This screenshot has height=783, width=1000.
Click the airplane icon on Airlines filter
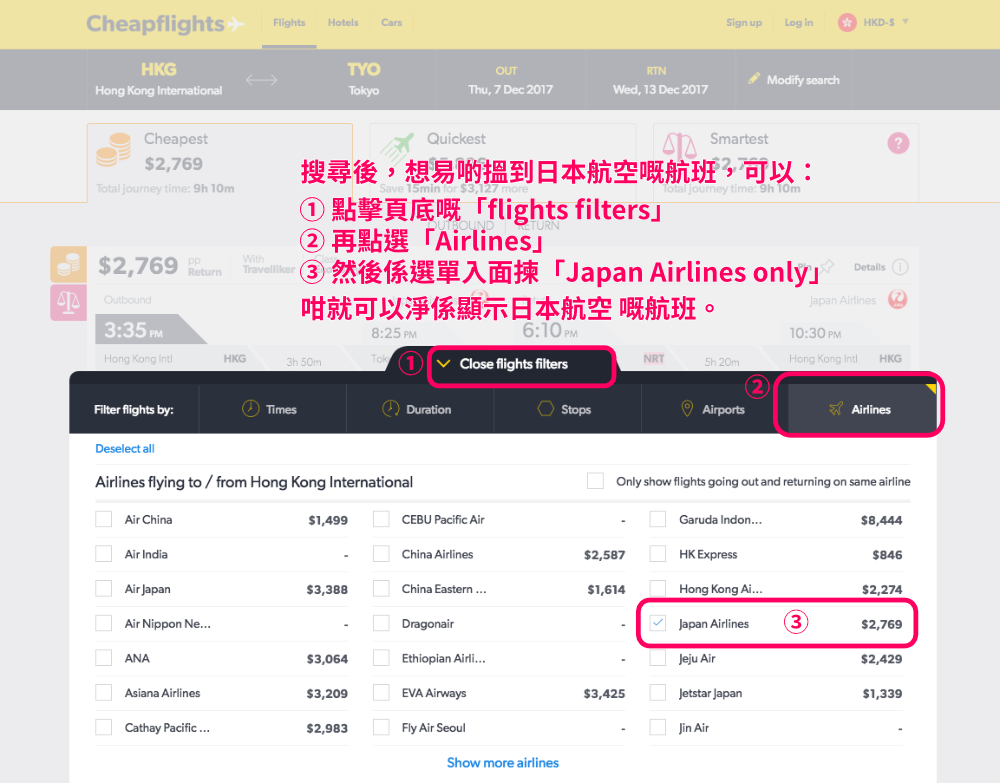pyautogui.click(x=835, y=409)
